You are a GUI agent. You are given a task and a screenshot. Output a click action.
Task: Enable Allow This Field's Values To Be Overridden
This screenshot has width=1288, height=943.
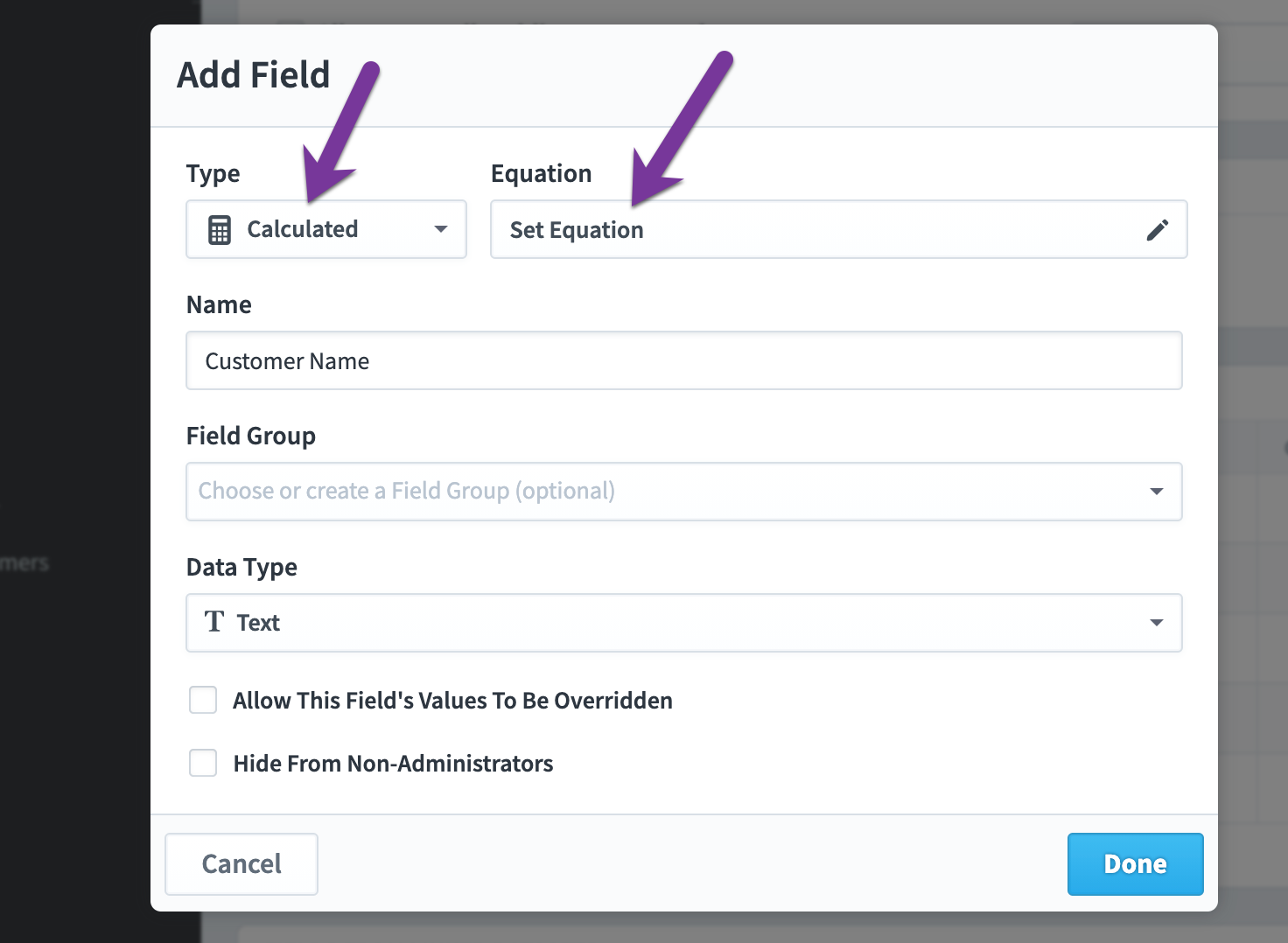point(203,700)
